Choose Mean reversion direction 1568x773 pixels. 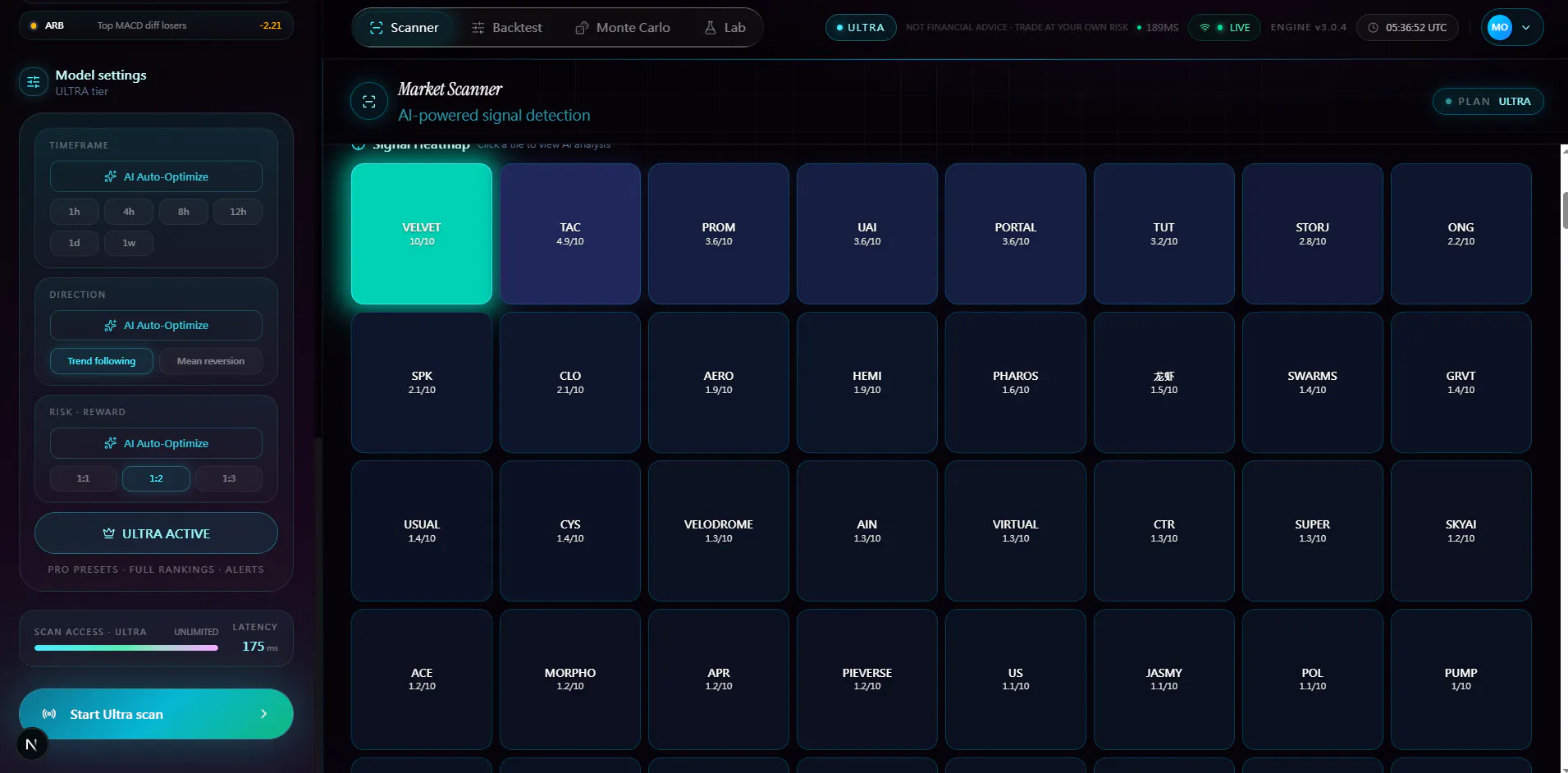211,361
